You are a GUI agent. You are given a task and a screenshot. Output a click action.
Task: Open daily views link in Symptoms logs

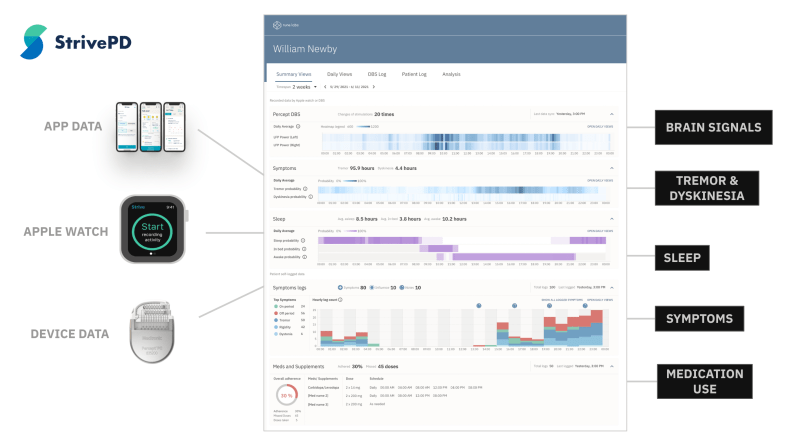pos(600,300)
